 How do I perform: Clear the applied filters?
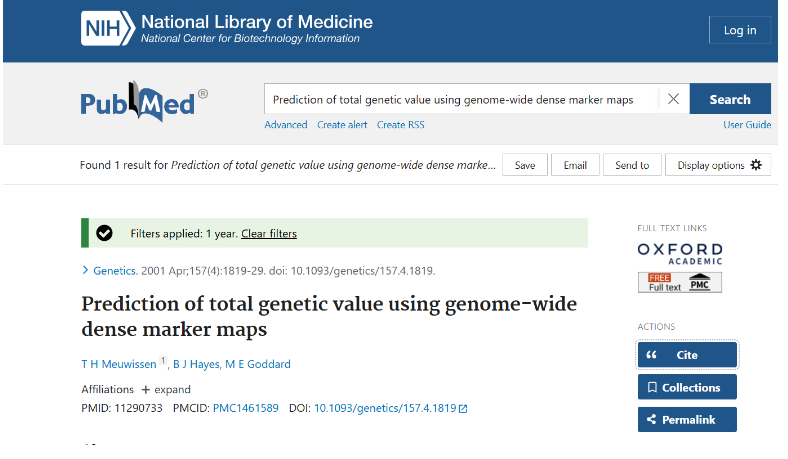click(269, 233)
